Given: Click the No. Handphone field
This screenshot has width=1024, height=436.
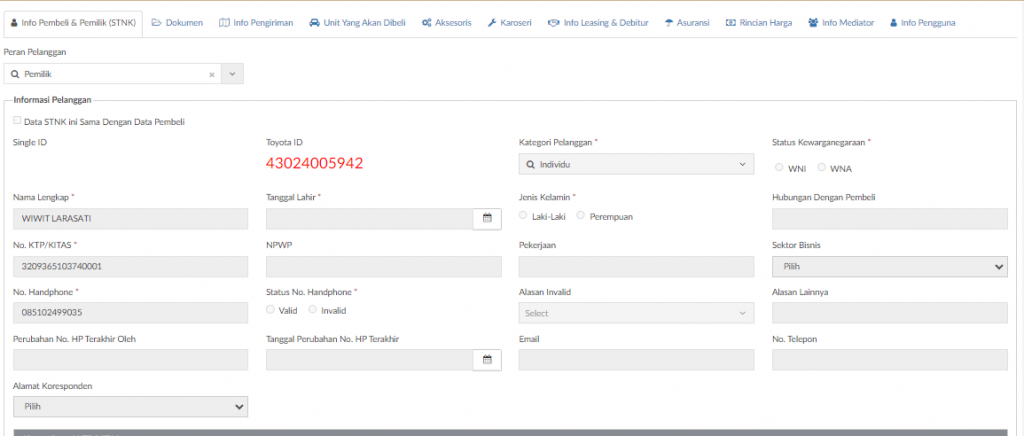Looking at the screenshot, I should click(131, 313).
